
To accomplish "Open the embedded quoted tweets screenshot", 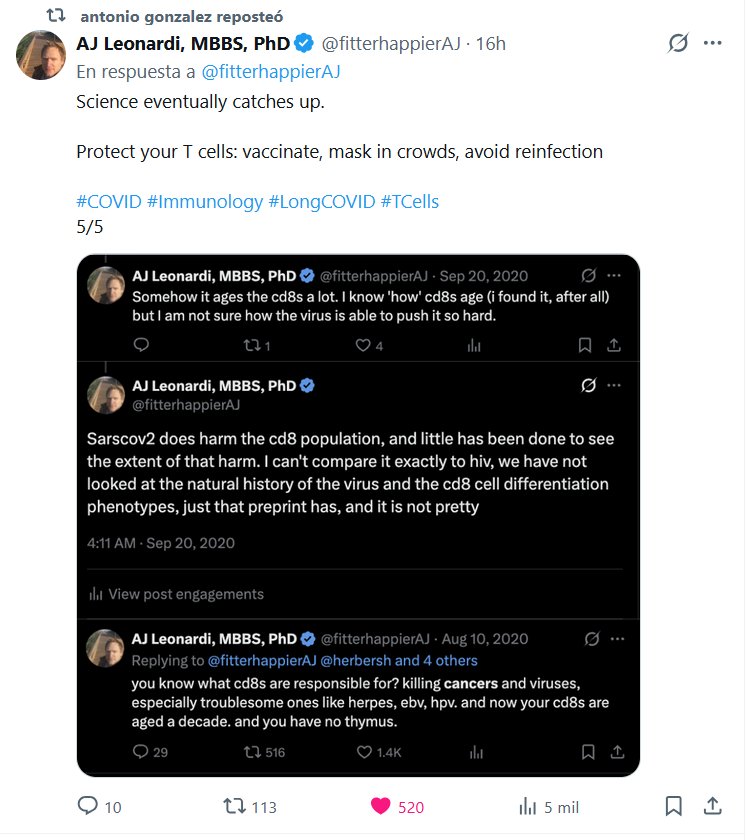I will 358,515.
